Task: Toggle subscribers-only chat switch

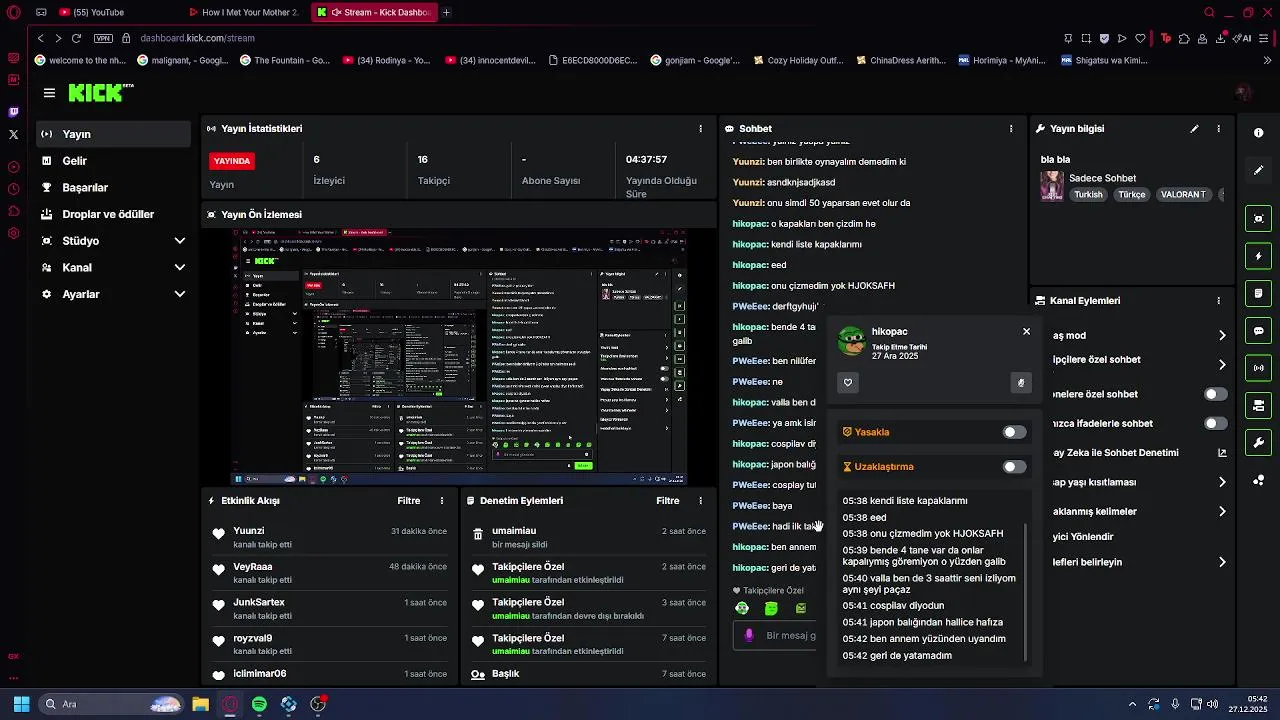Action: [1215, 394]
